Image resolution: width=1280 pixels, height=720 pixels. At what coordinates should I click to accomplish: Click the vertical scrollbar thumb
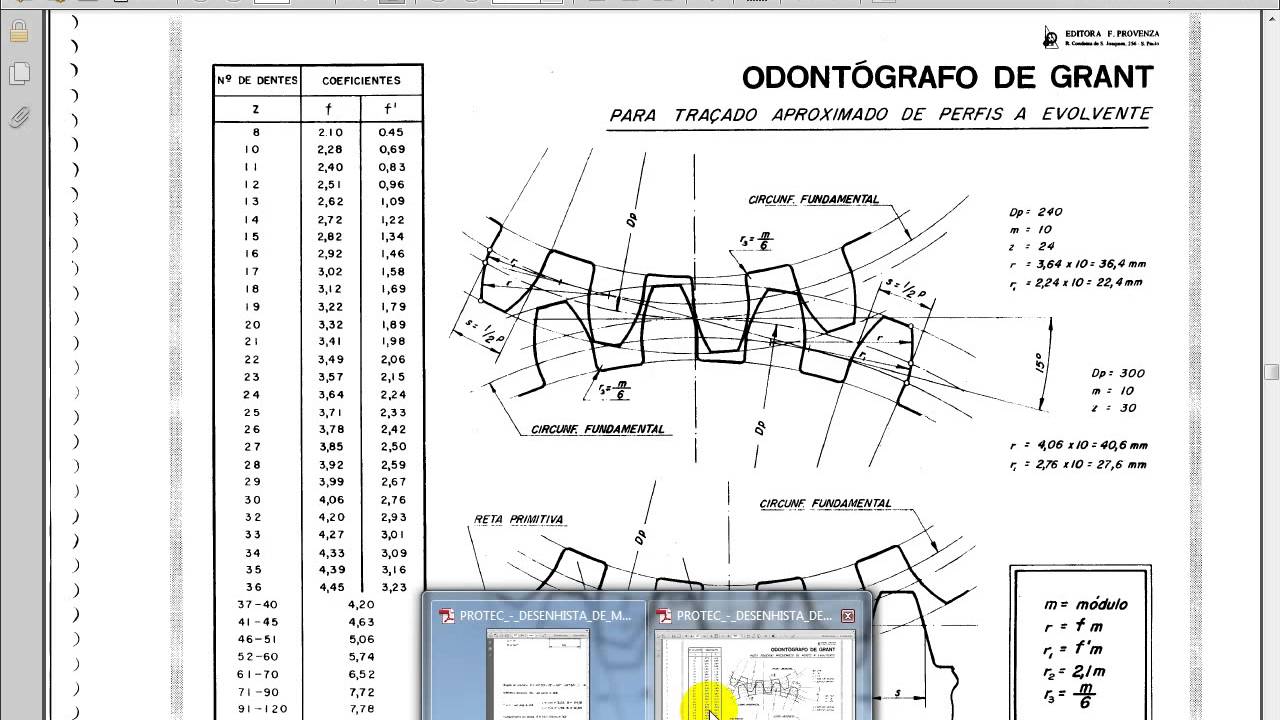pos(1272,372)
